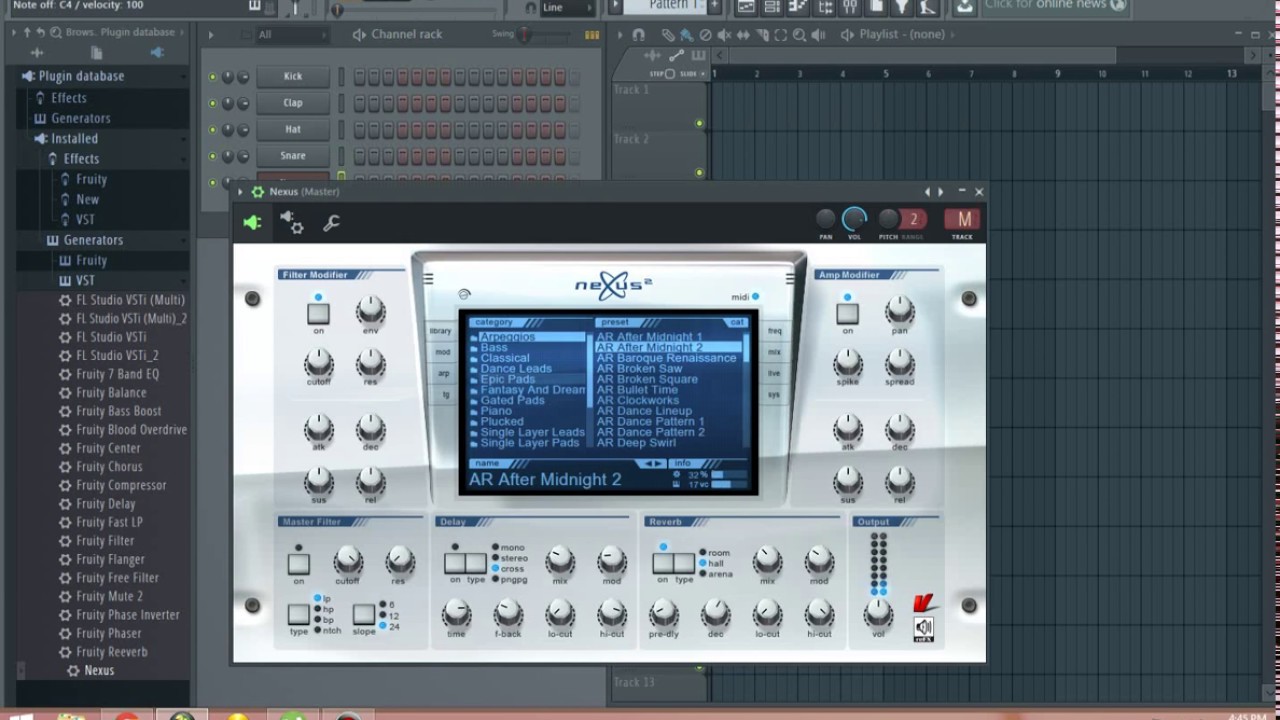The height and width of the screenshot is (720, 1280).
Task: Open the Channel rack menu arrow
Action: click(x=211, y=34)
